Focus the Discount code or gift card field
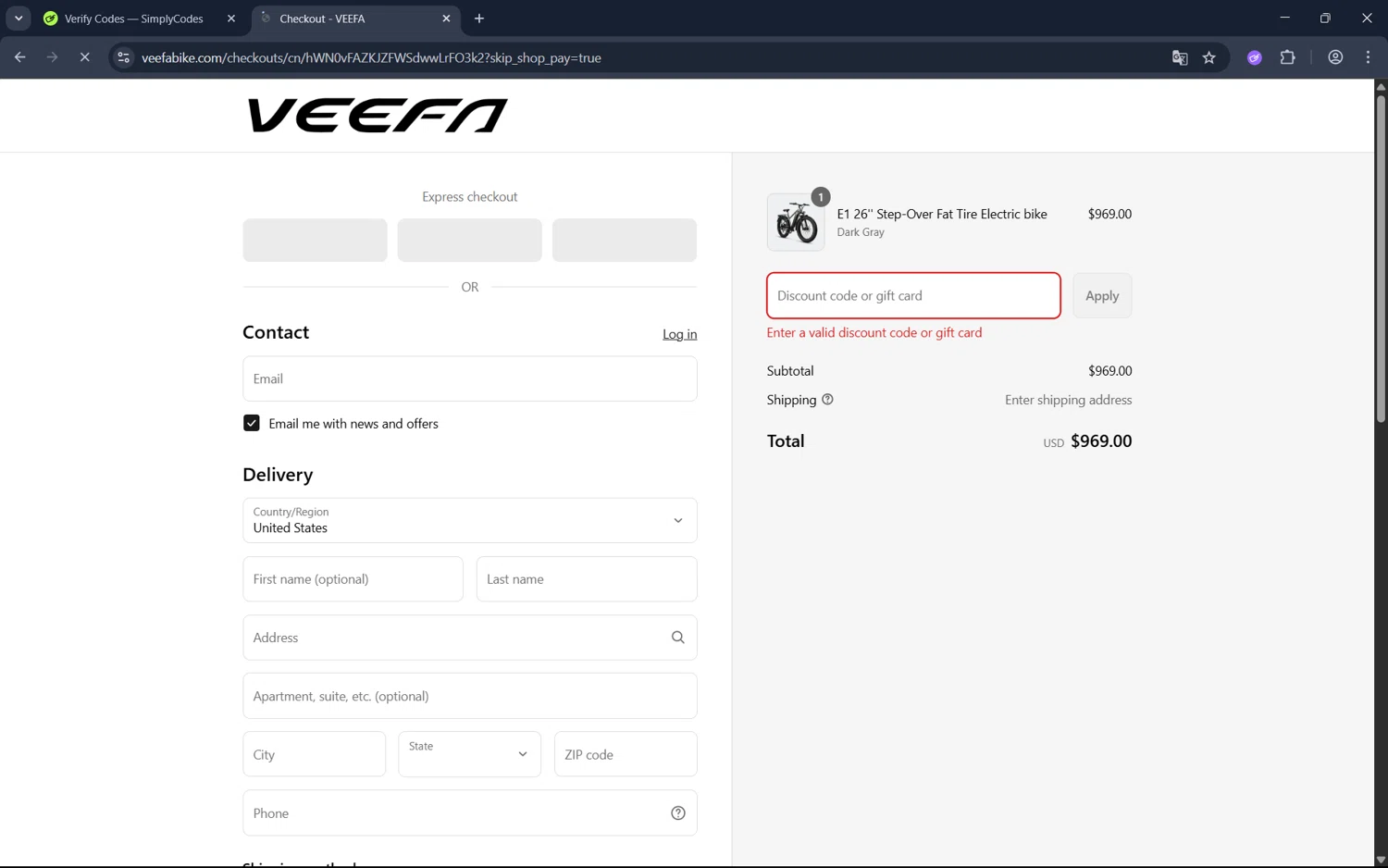 [913, 296]
